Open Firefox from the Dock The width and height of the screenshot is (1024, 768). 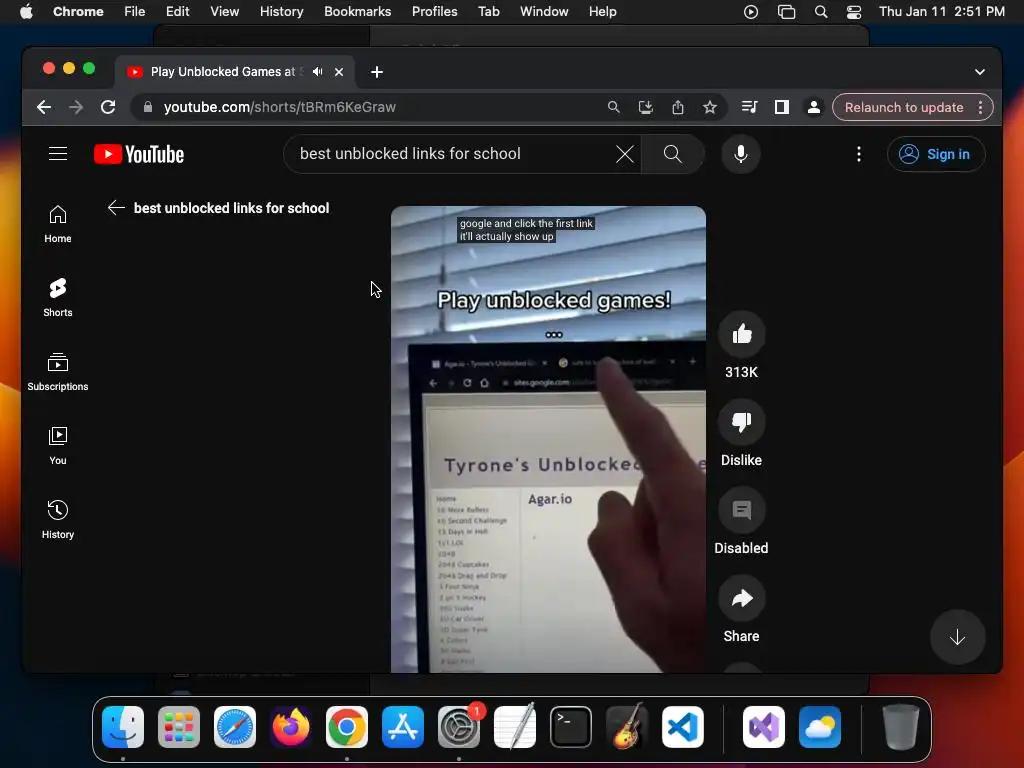coord(291,727)
